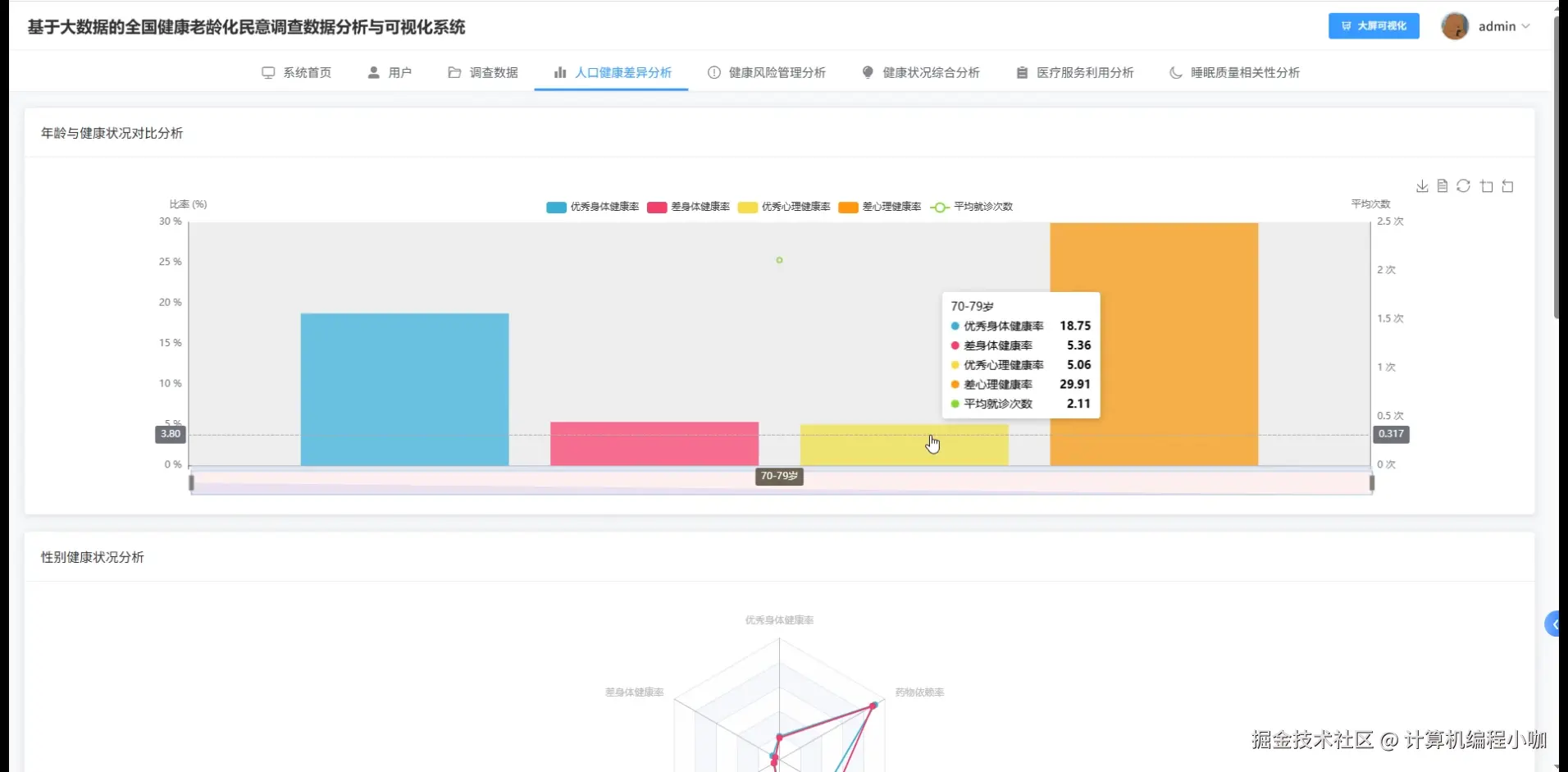
Task: Grab the left data zoom slider handle
Action: [x=191, y=482]
